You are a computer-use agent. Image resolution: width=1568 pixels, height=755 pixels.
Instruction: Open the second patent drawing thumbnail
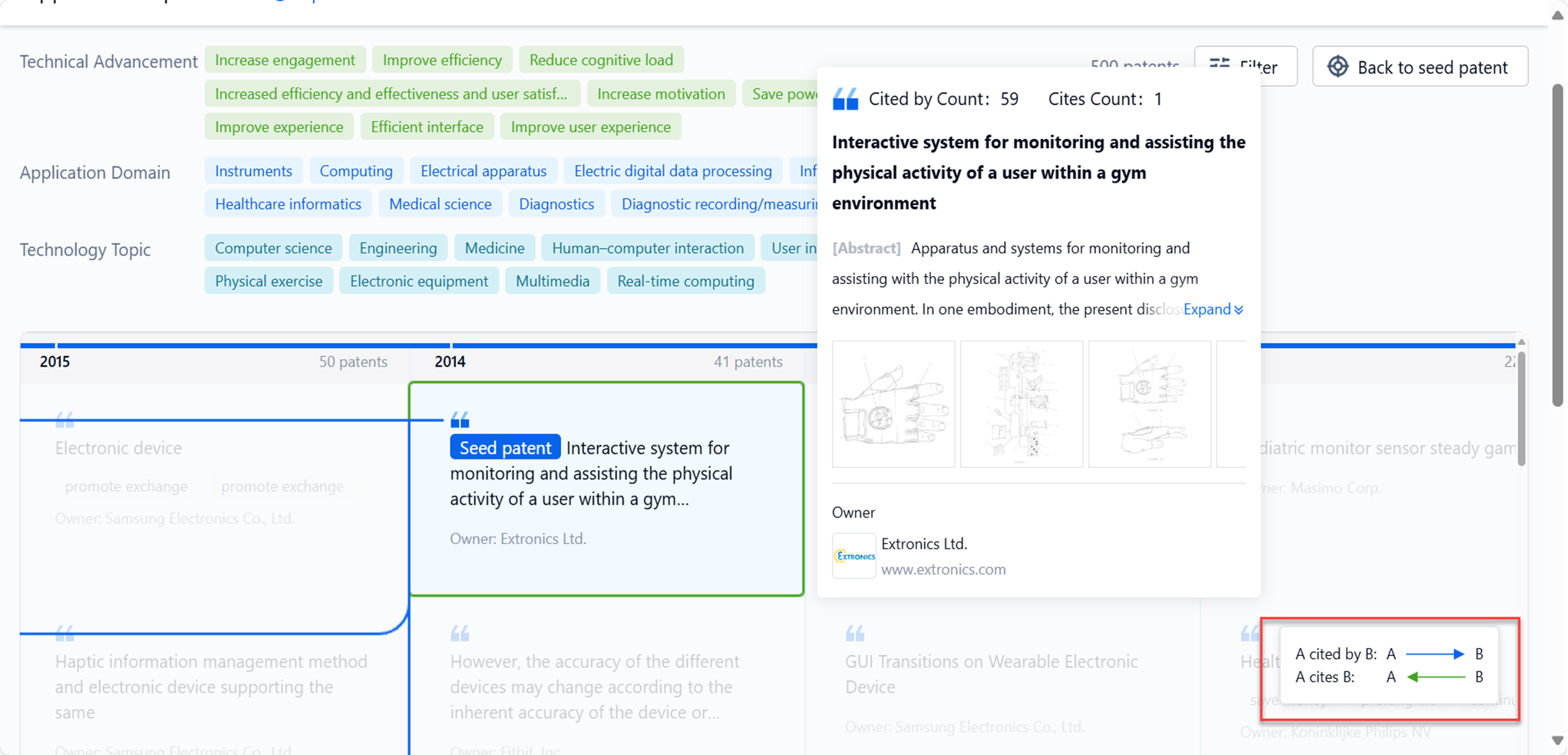point(1022,404)
